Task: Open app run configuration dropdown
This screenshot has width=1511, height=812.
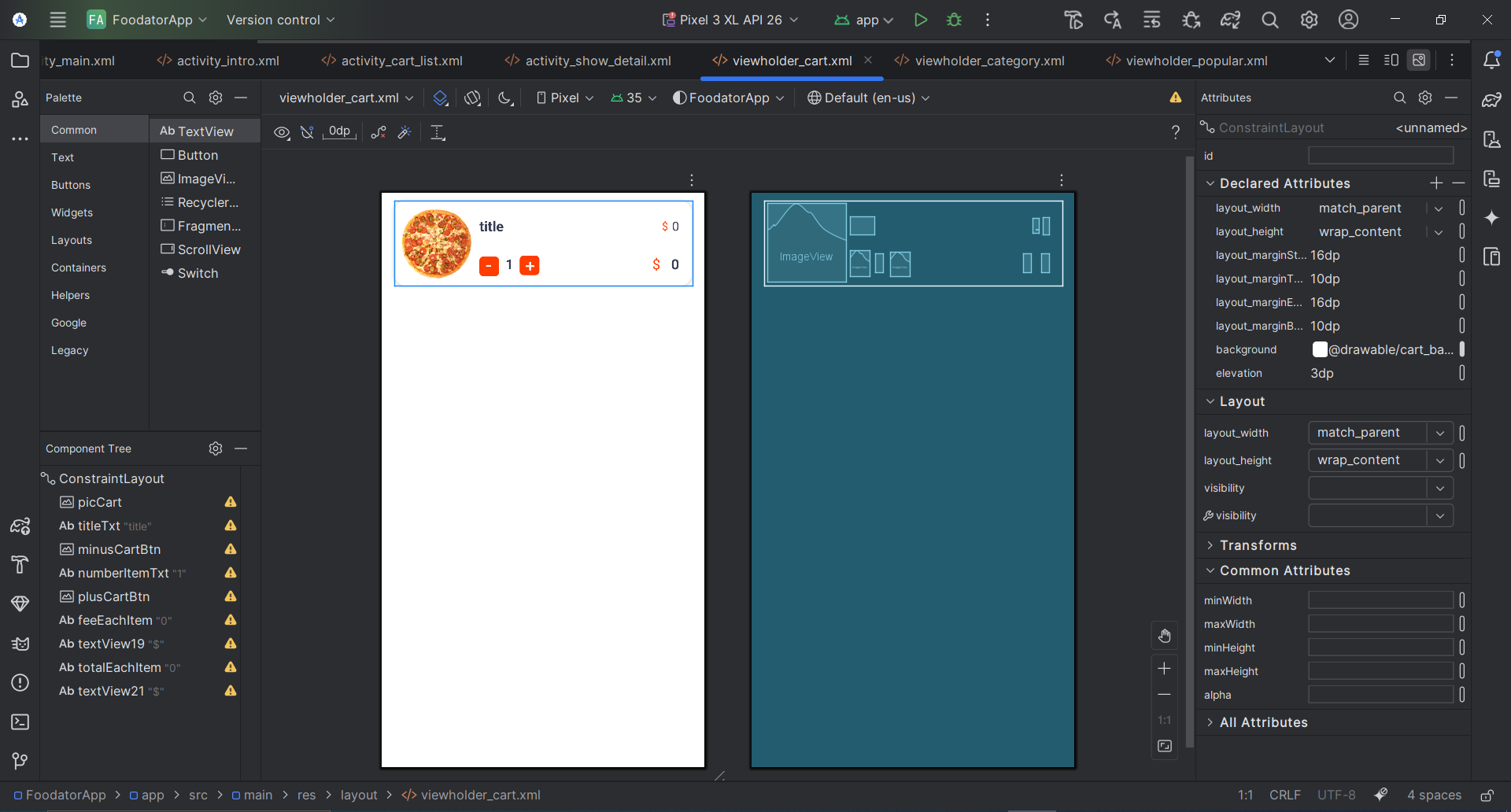Action: tap(864, 20)
